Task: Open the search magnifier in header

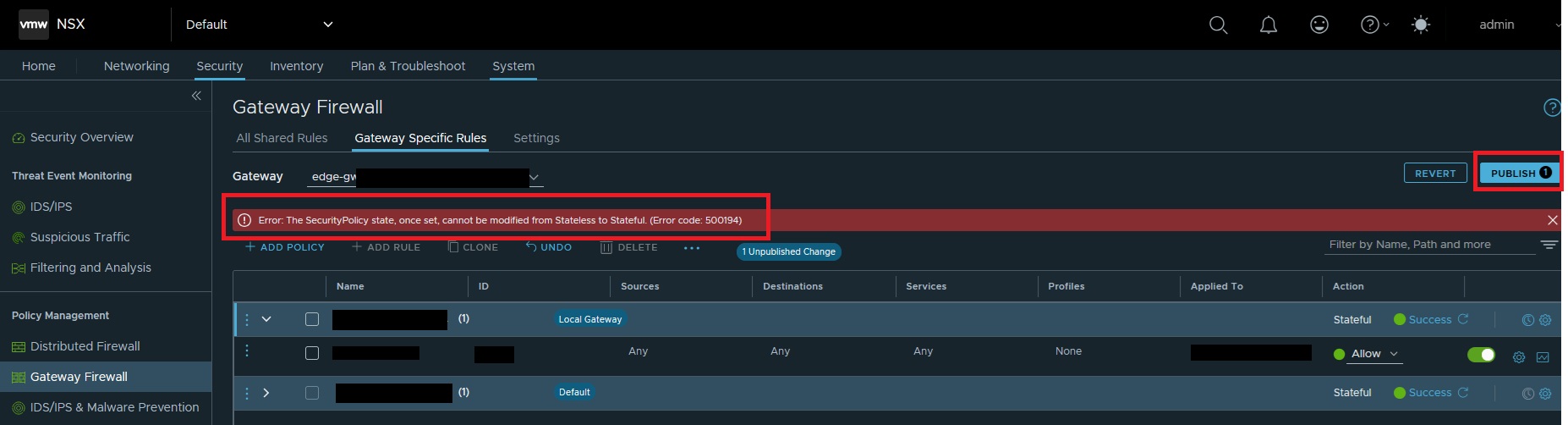Action: tap(1218, 25)
